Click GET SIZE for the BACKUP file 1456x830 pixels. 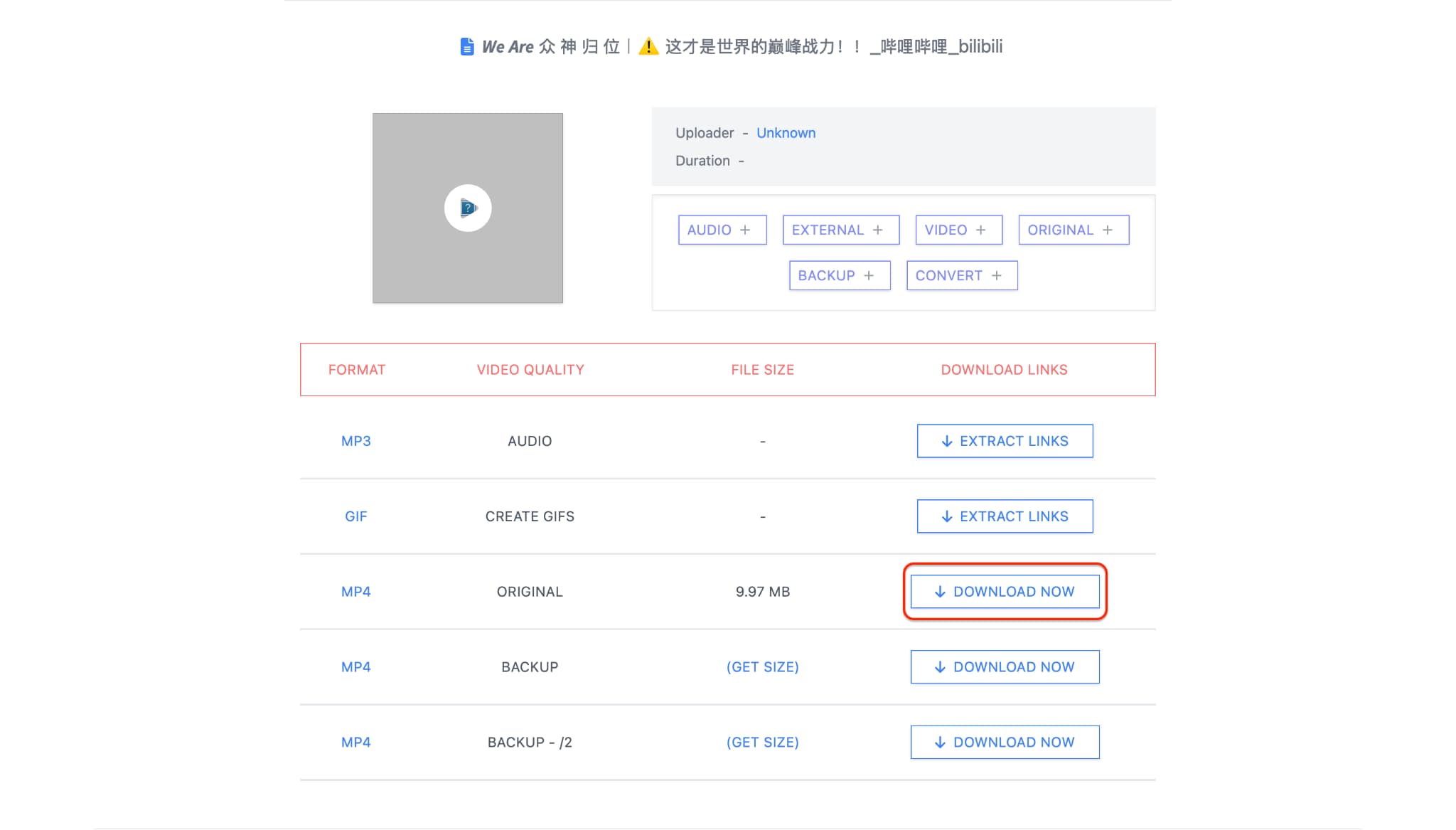762,666
